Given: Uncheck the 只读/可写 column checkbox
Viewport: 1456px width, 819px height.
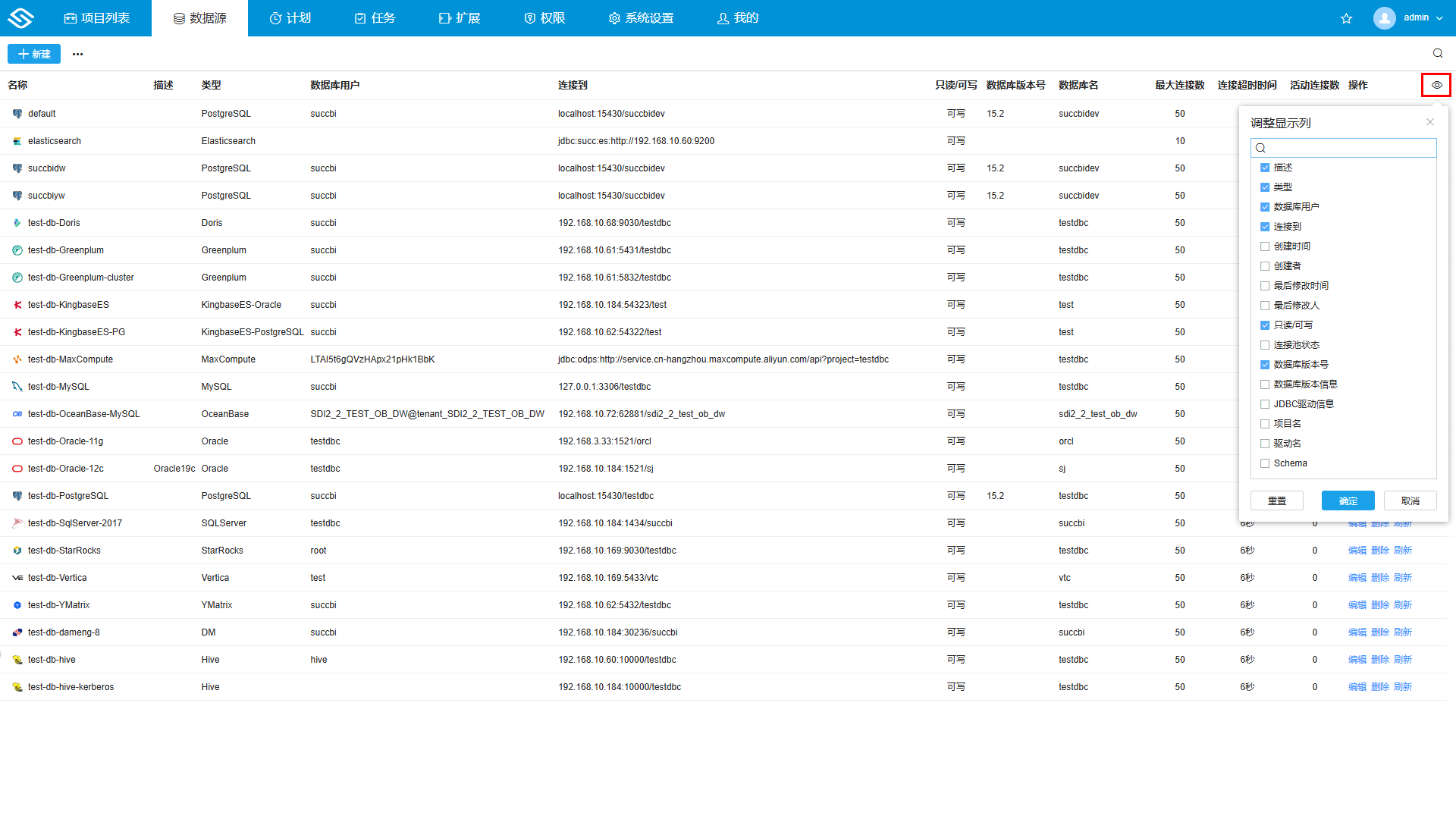Looking at the screenshot, I should pos(1264,325).
